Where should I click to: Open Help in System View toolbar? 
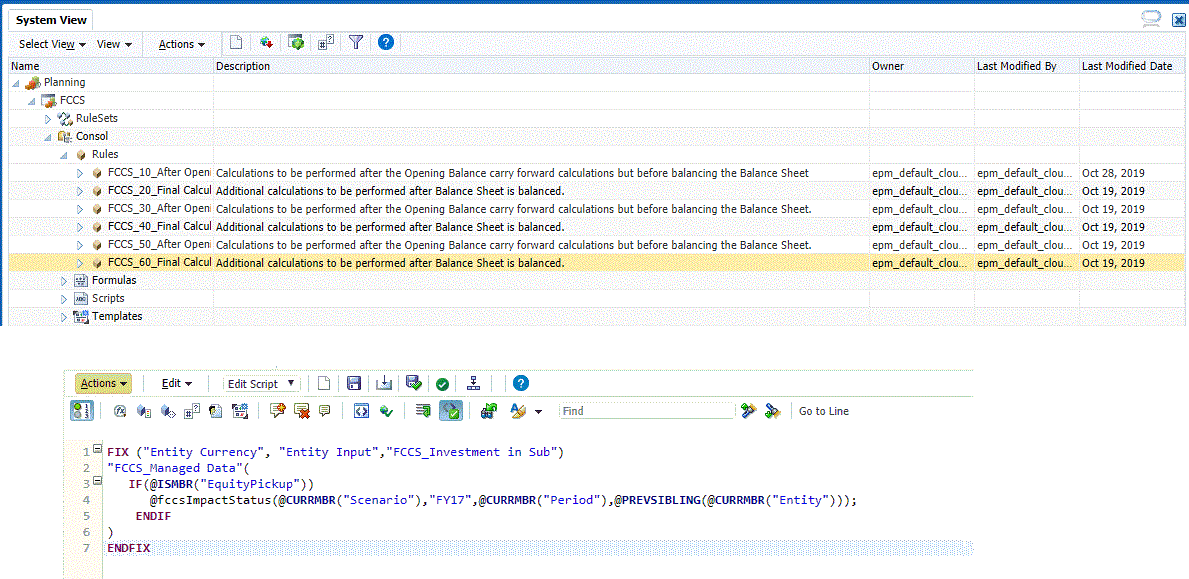tap(385, 43)
